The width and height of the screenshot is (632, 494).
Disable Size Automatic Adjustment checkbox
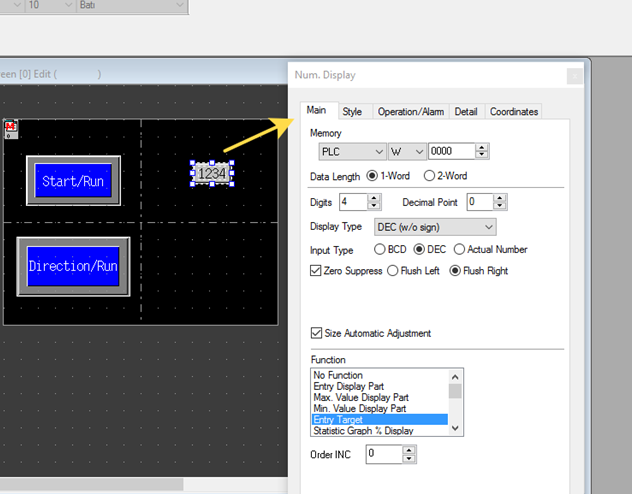coord(317,333)
